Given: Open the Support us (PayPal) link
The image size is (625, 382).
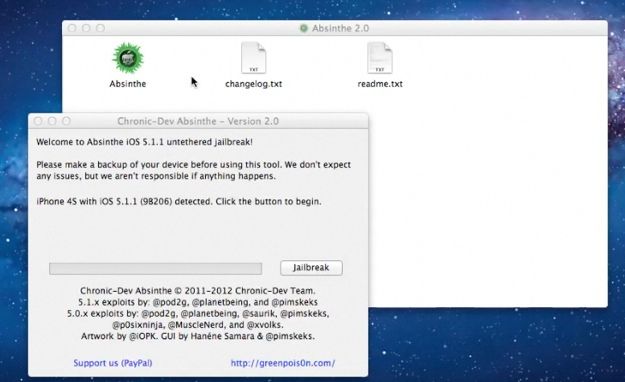Looking at the screenshot, I should [113, 363].
